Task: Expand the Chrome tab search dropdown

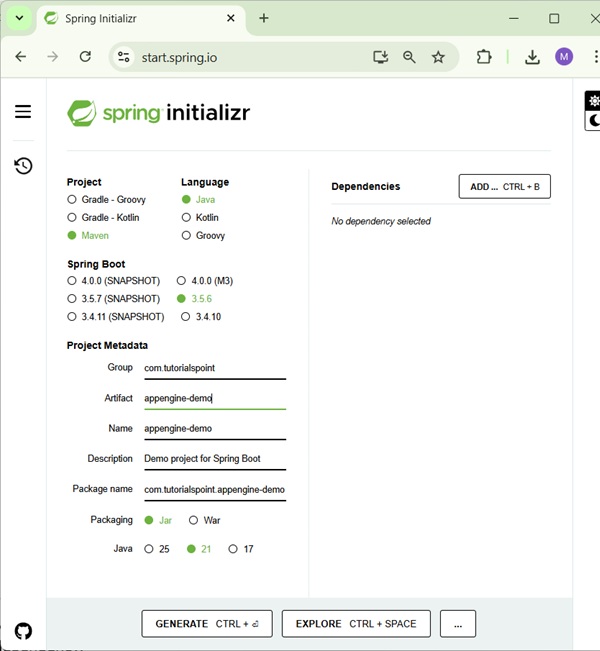Action: tap(19, 18)
